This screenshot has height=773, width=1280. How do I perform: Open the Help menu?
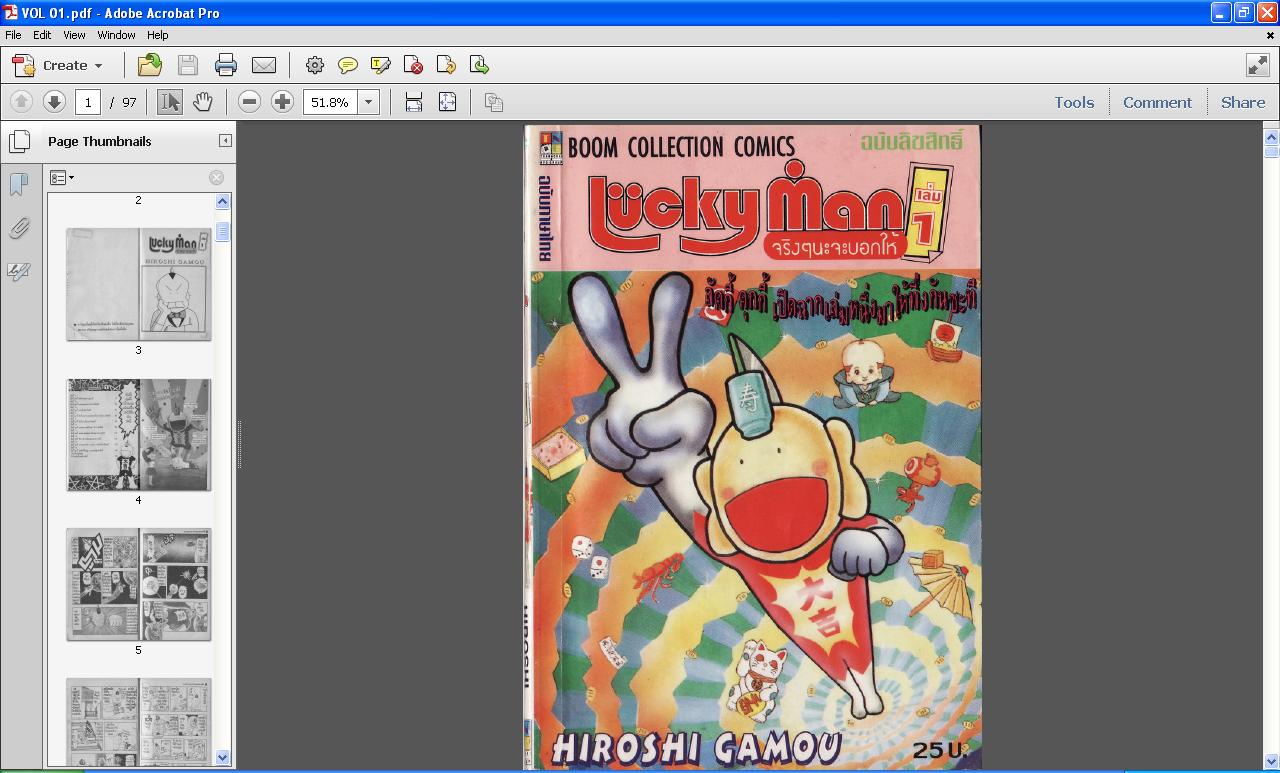158,35
